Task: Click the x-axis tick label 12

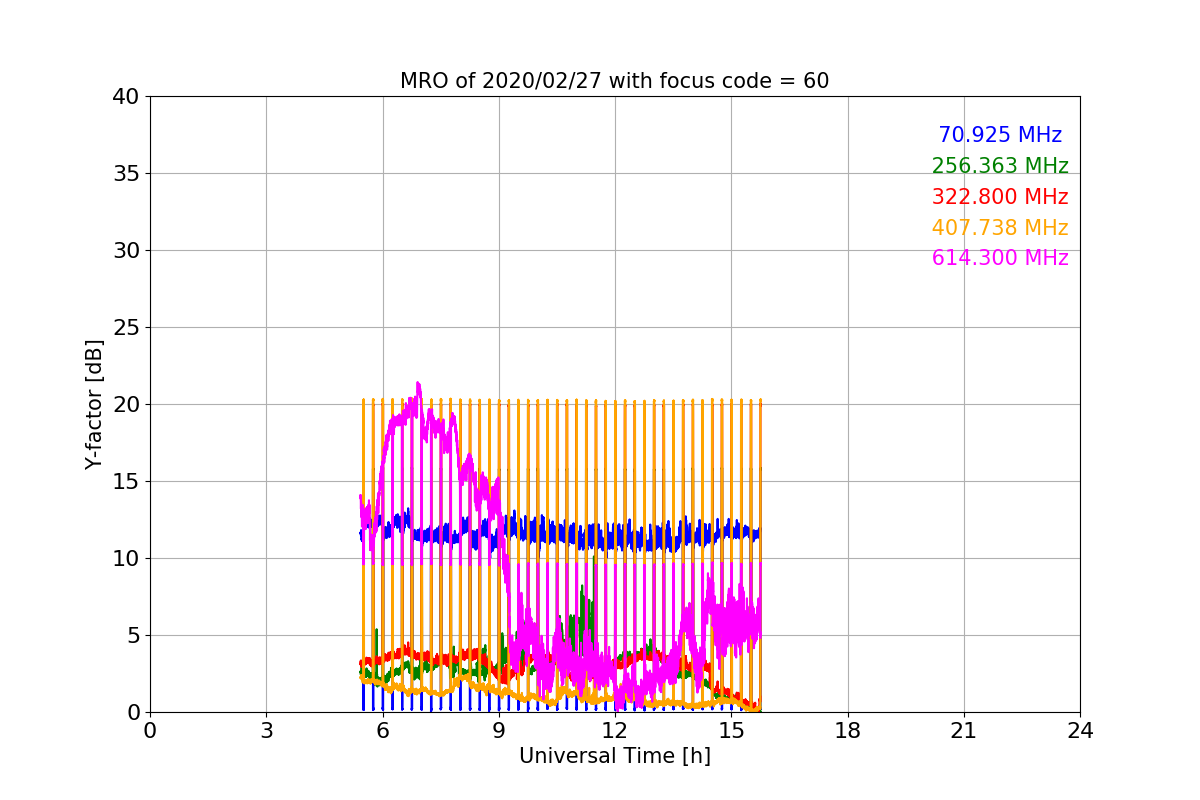Action: click(x=615, y=730)
